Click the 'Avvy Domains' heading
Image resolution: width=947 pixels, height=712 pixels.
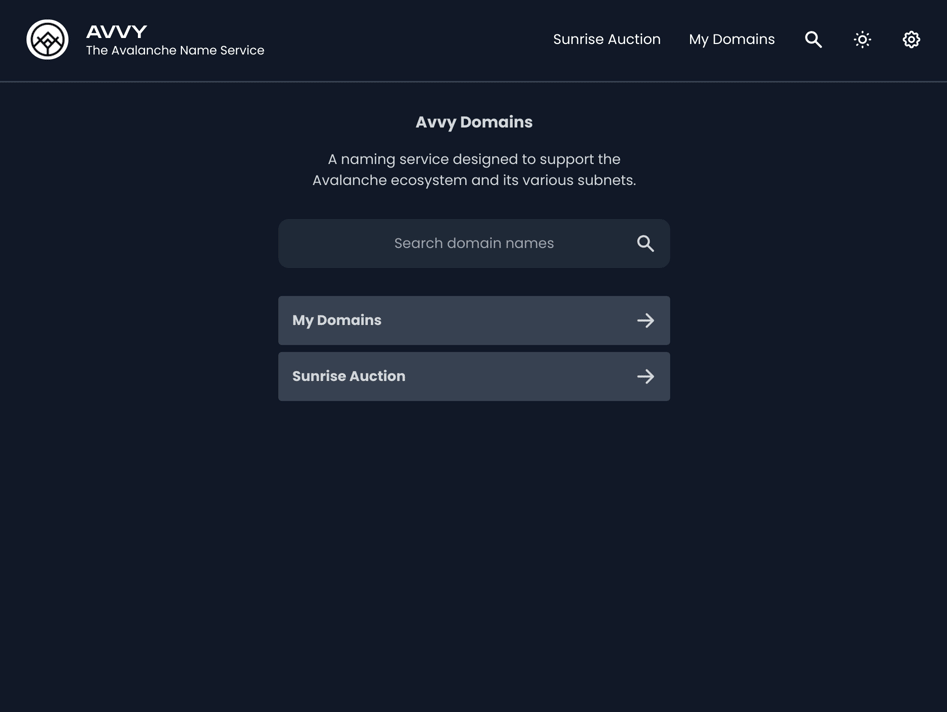coord(474,122)
